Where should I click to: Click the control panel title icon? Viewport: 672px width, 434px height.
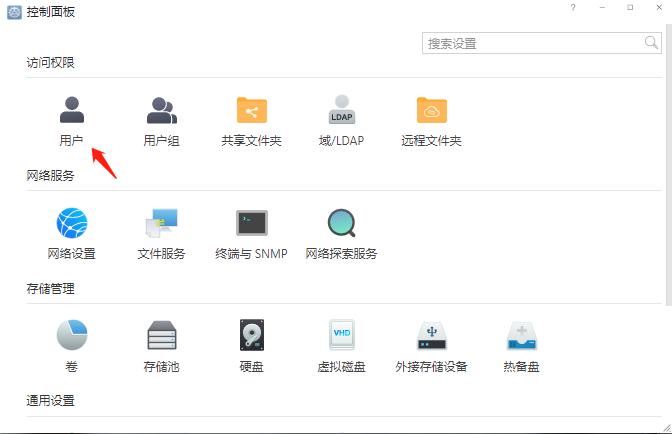(14, 12)
